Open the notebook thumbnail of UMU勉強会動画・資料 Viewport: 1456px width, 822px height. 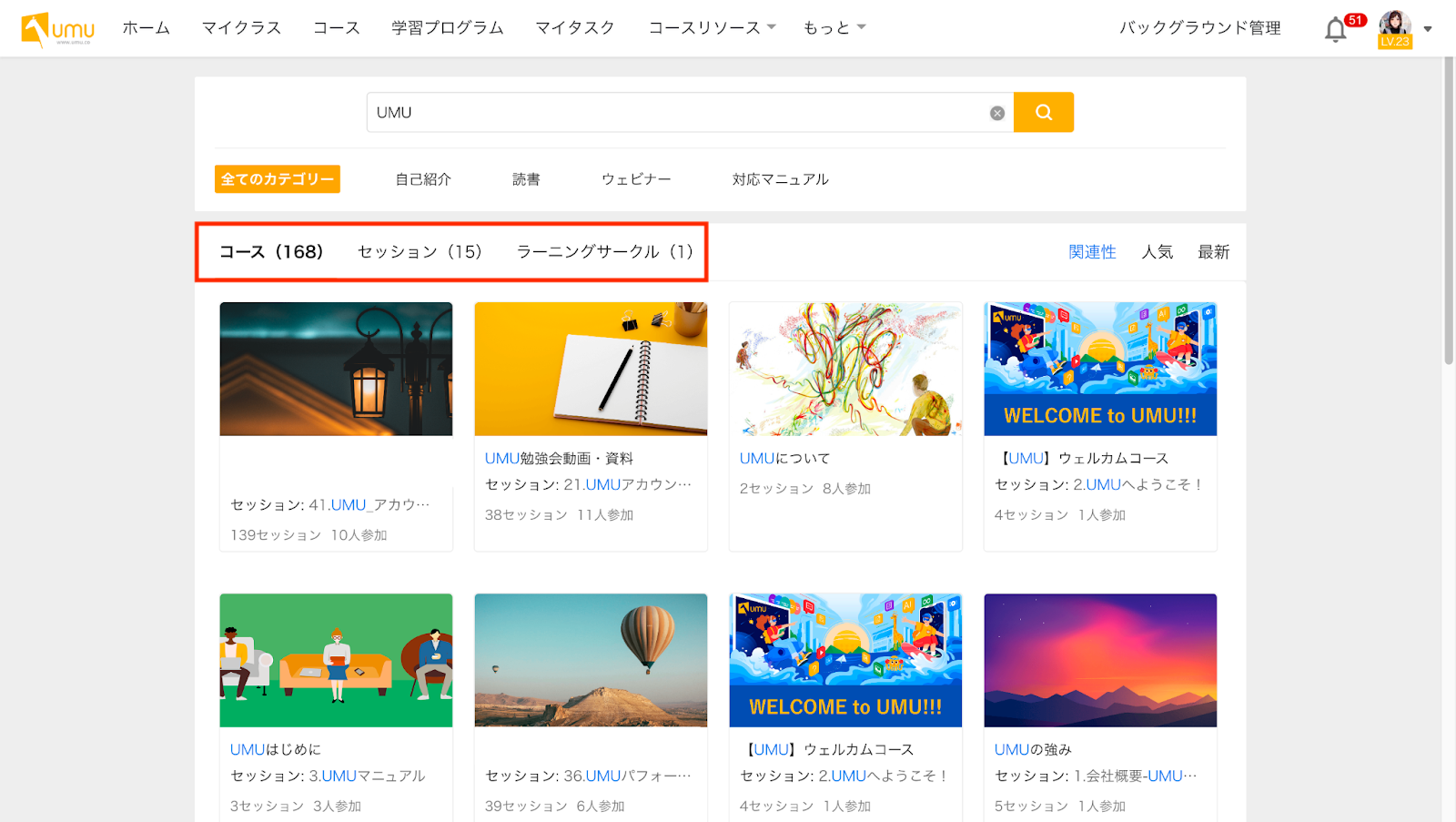591,369
